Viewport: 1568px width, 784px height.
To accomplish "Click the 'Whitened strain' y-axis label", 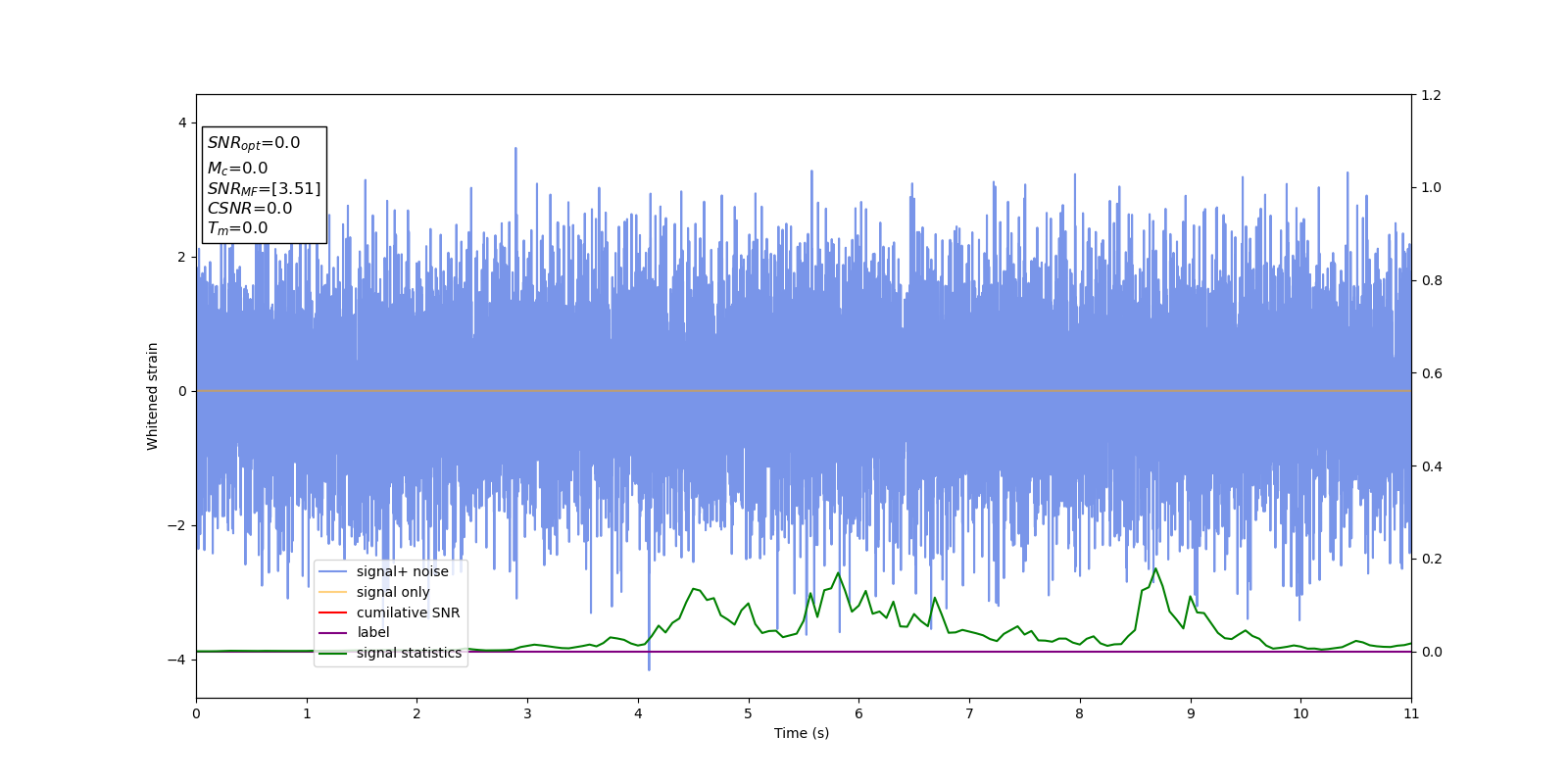I will [153, 396].
